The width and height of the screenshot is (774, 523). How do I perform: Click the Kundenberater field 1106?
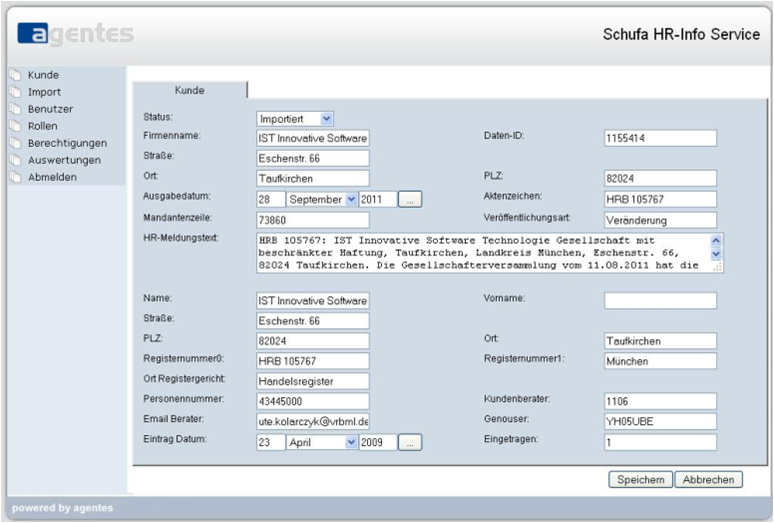pyautogui.click(x=660, y=402)
